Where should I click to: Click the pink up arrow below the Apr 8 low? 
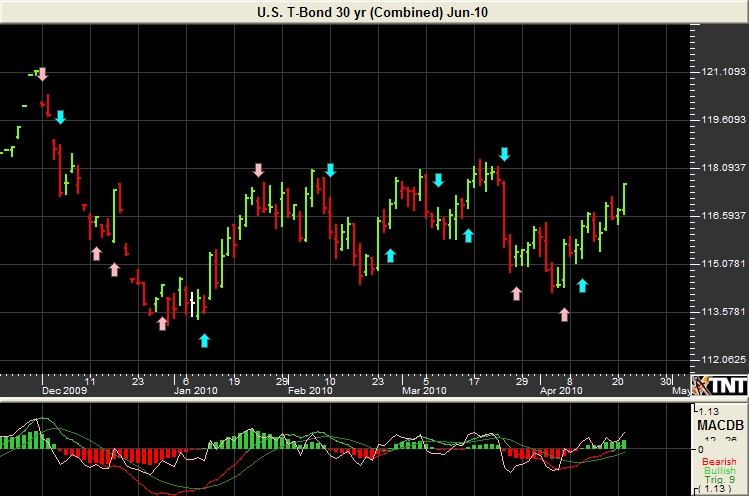(565, 314)
